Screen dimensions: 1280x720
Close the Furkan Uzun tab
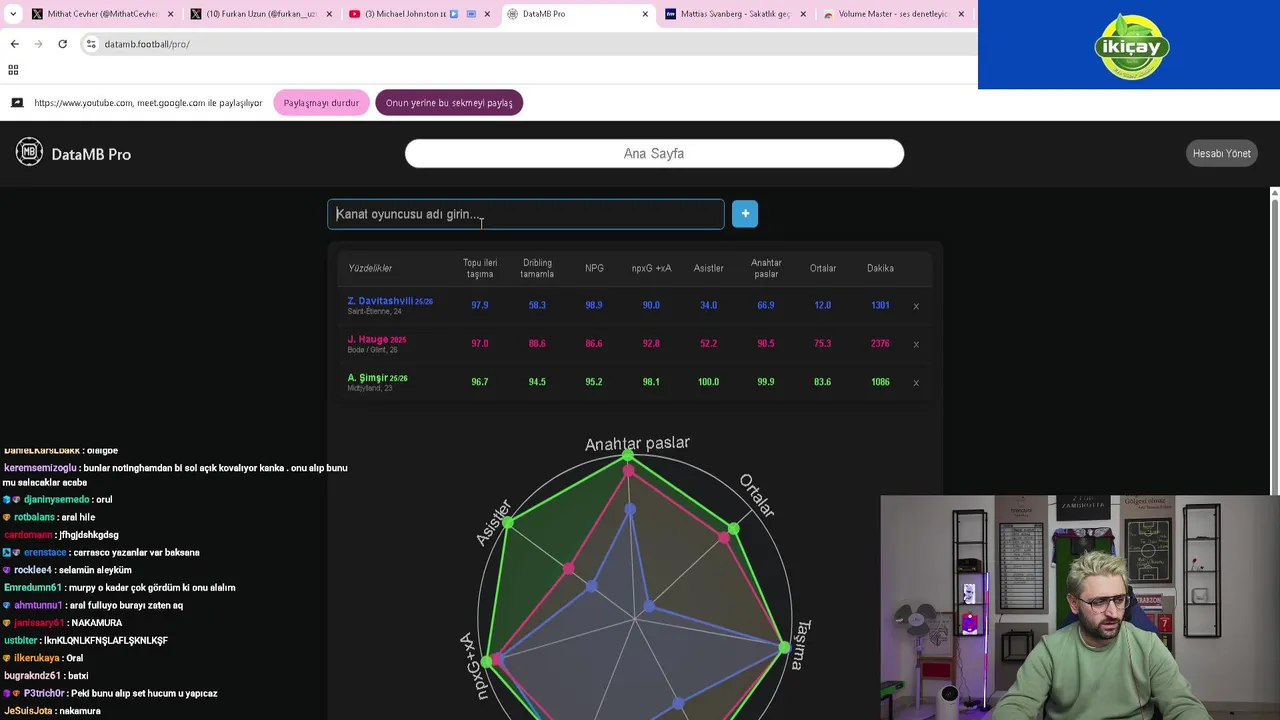pos(329,14)
